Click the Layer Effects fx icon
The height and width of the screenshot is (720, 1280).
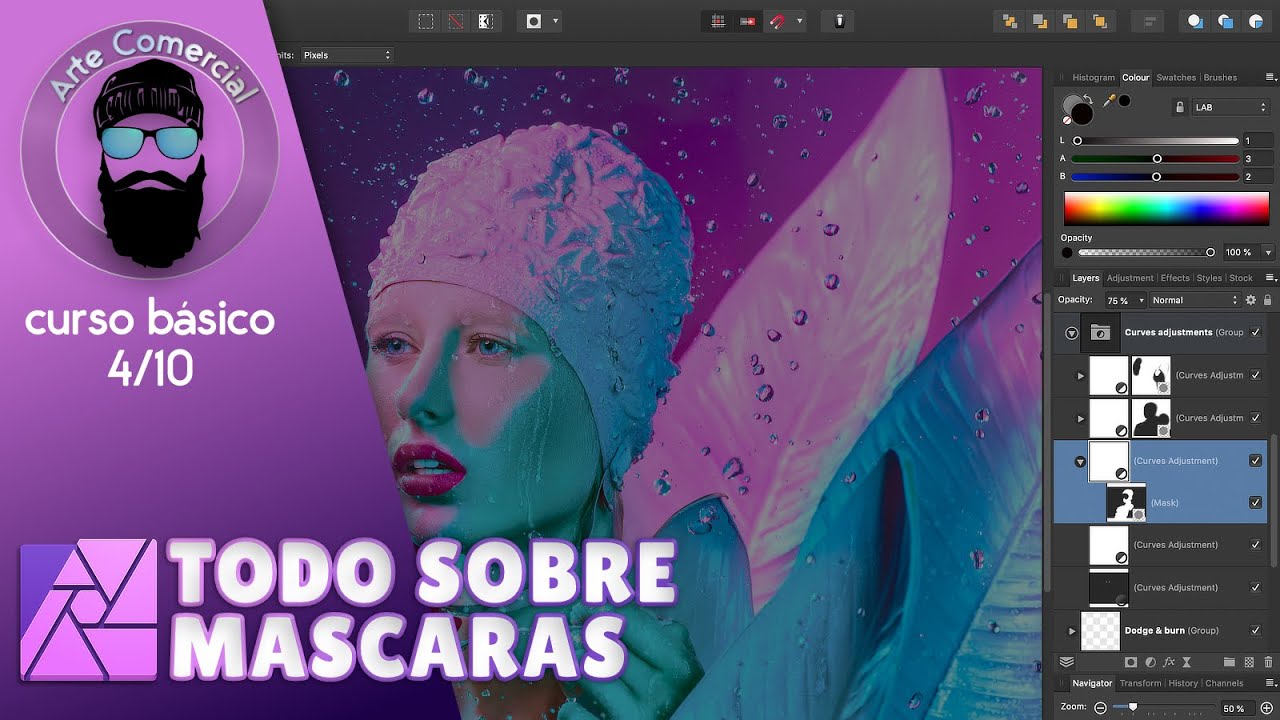pos(1168,662)
